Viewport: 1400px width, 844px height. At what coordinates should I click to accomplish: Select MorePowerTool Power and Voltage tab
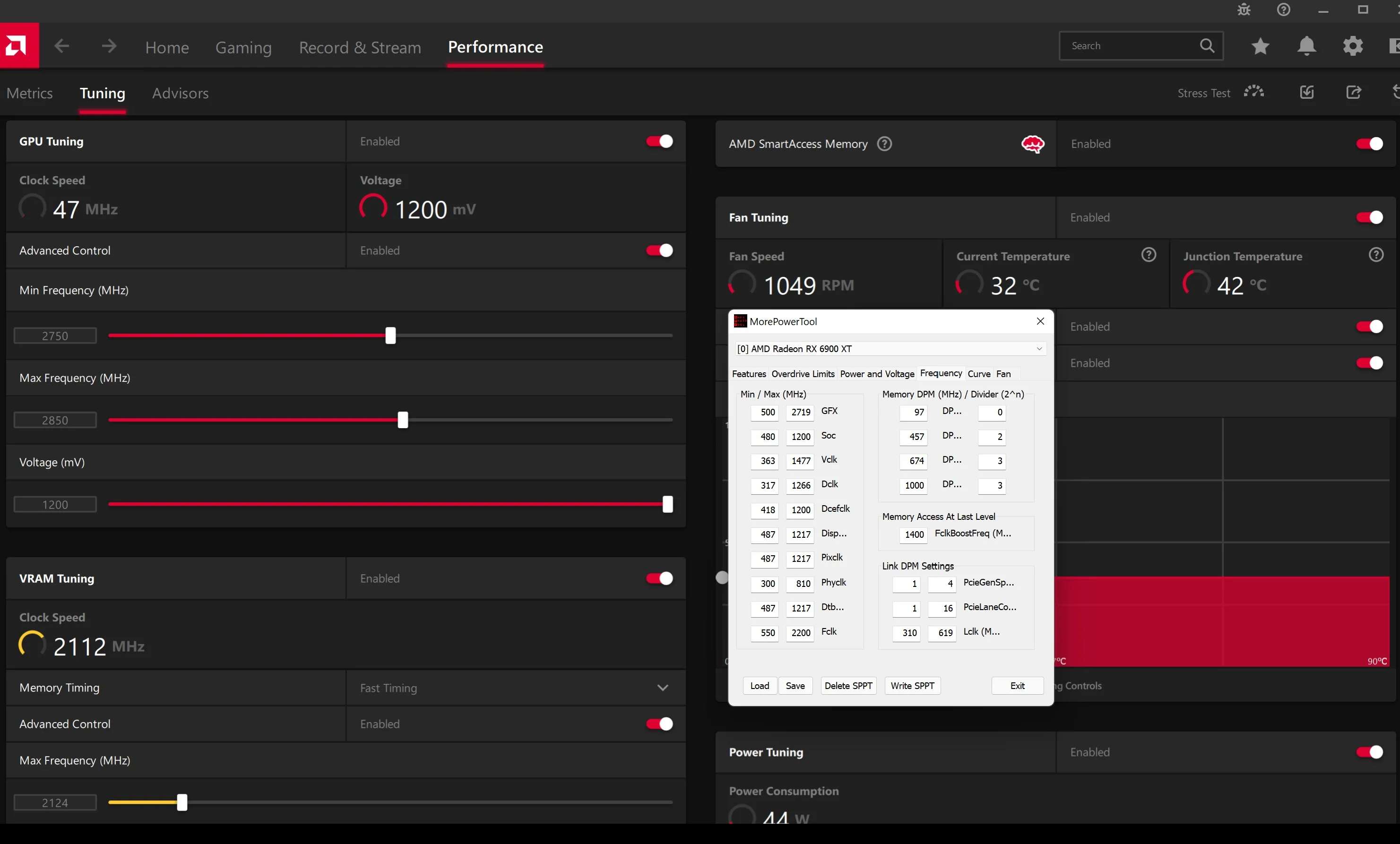click(877, 374)
